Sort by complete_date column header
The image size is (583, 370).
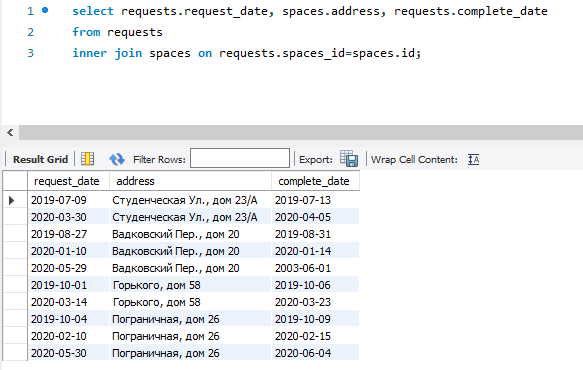click(x=316, y=181)
